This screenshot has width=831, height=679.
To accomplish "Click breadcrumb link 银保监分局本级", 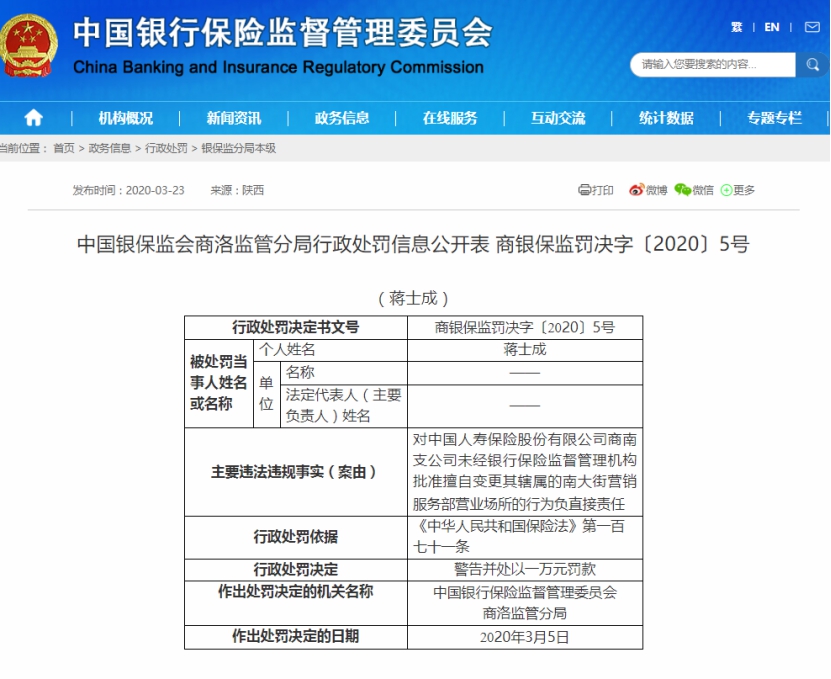I will point(238,148).
